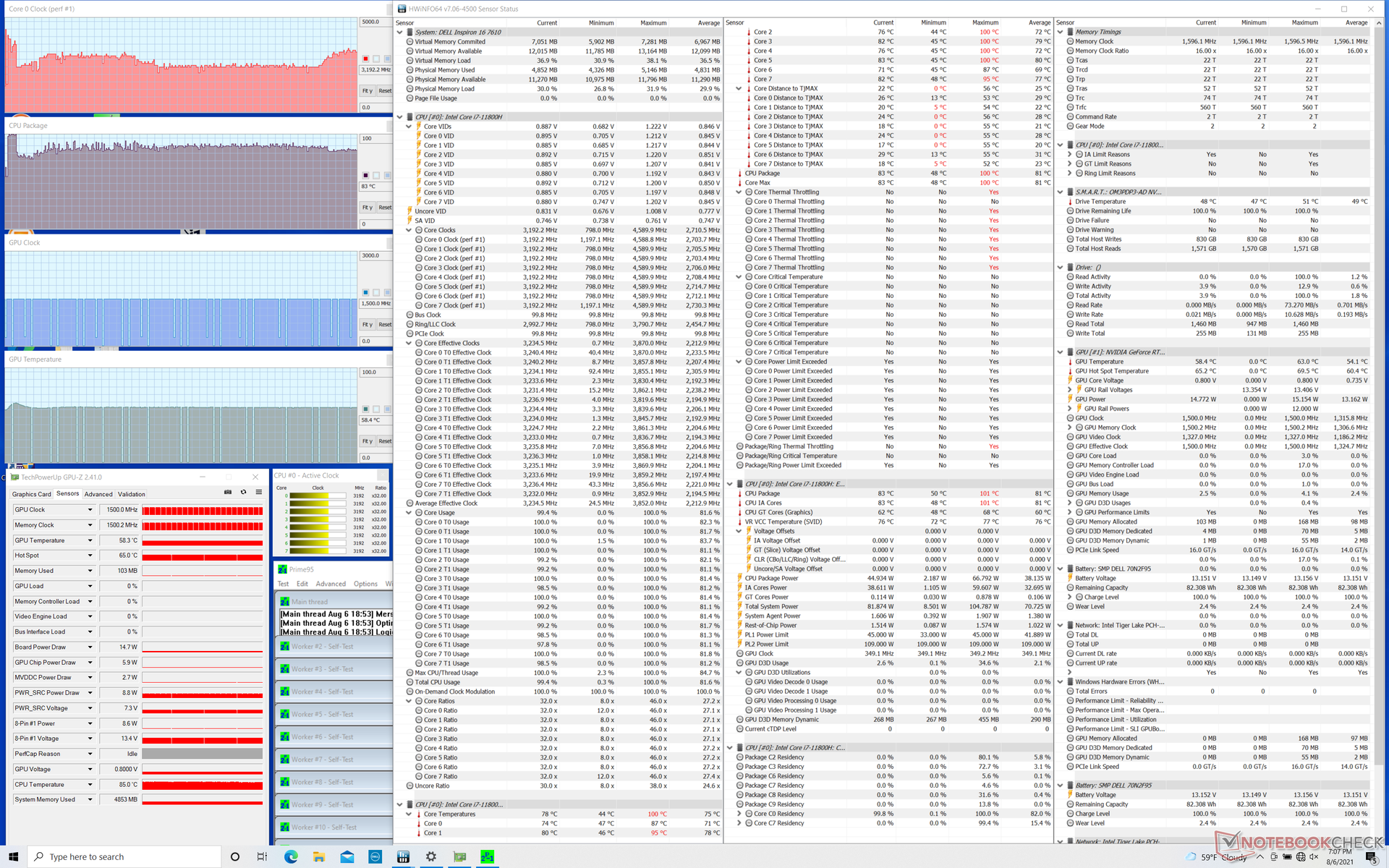The image size is (1389, 868).
Task: Open the GPU Clock sensor dropdown
Action: (90, 510)
